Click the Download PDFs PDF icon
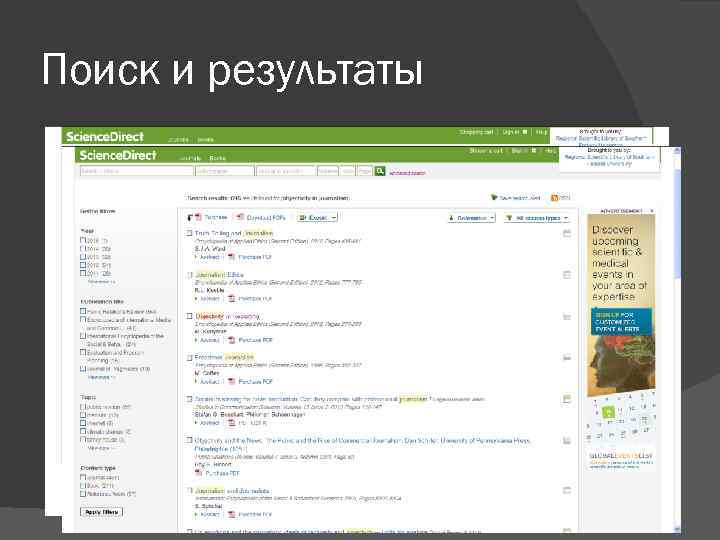This screenshot has width=720, height=540. pos(240,217)
